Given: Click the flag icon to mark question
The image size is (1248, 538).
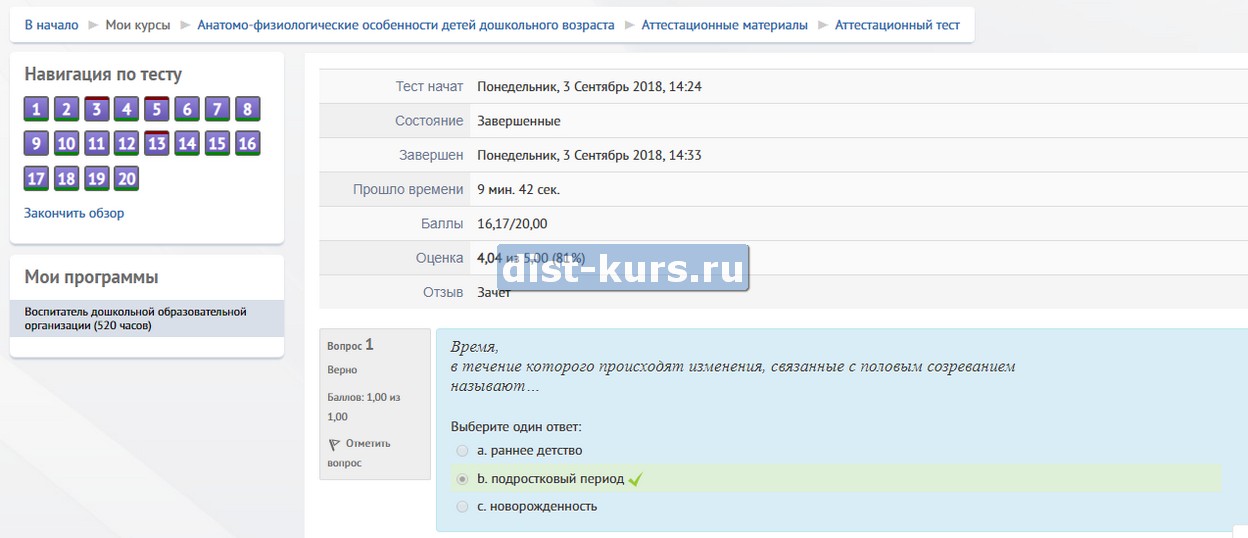Looking at the screenshot, I should [x=334, y=444].
